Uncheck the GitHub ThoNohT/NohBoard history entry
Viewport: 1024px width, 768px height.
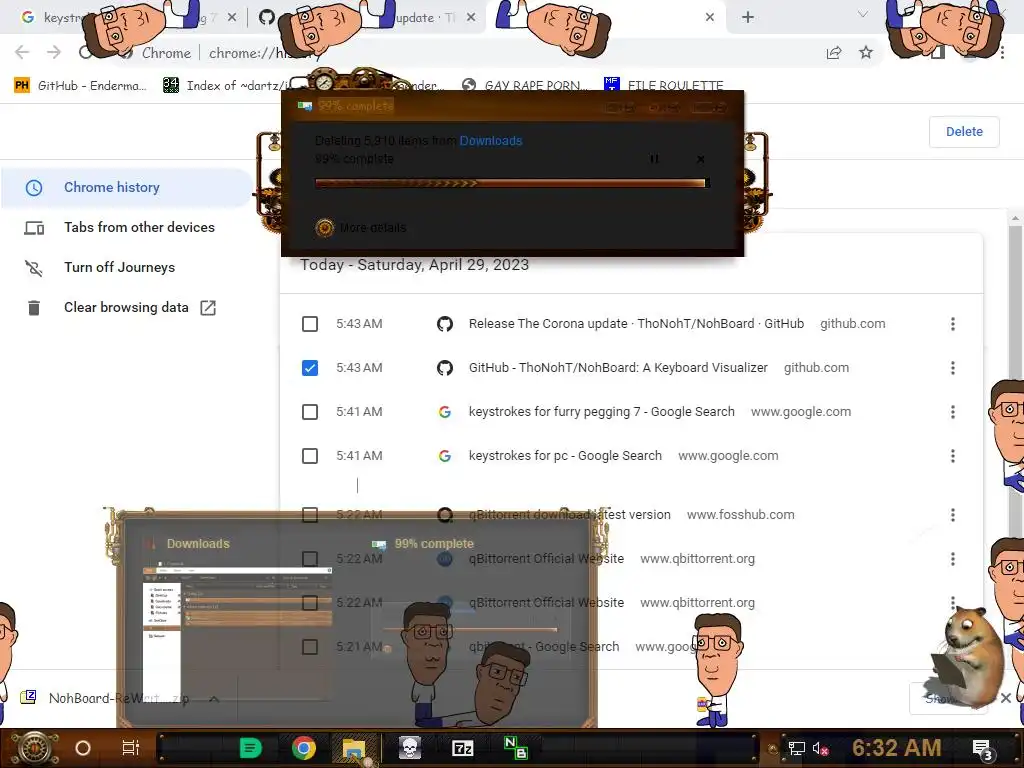310,368
